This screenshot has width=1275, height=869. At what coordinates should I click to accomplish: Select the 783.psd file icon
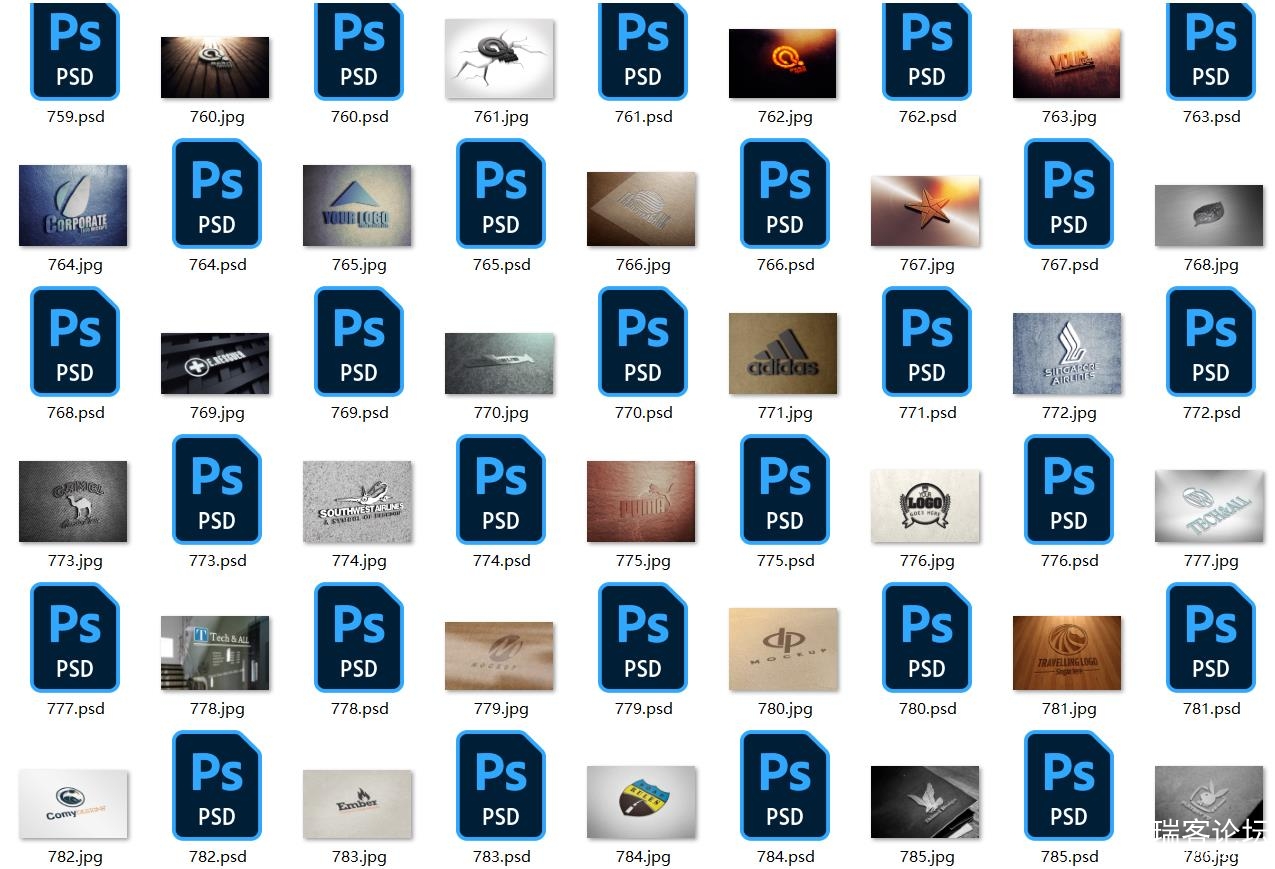(501, 786)
